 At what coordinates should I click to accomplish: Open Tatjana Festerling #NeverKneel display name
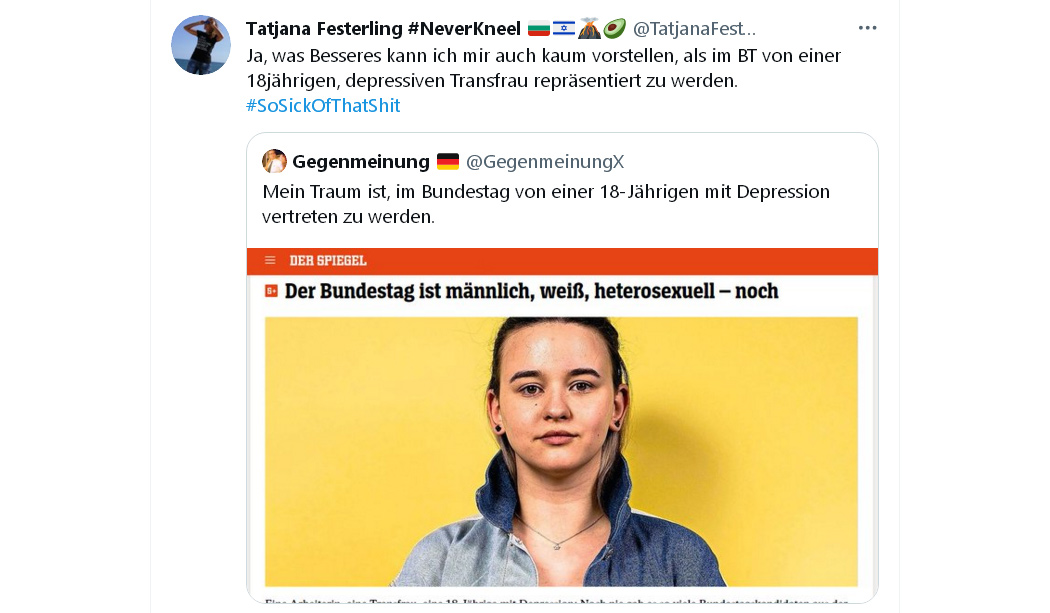pos(383,29)
